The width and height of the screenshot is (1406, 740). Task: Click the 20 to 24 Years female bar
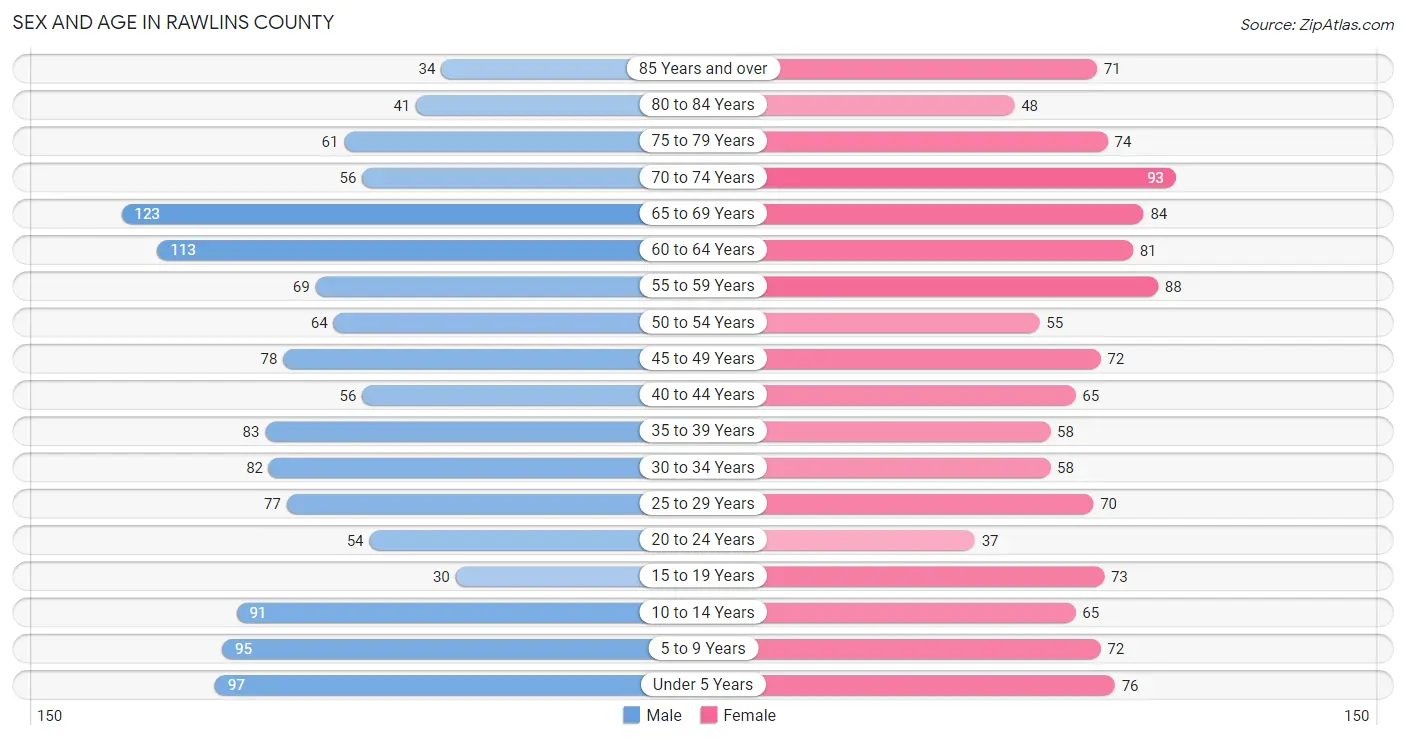868,540
